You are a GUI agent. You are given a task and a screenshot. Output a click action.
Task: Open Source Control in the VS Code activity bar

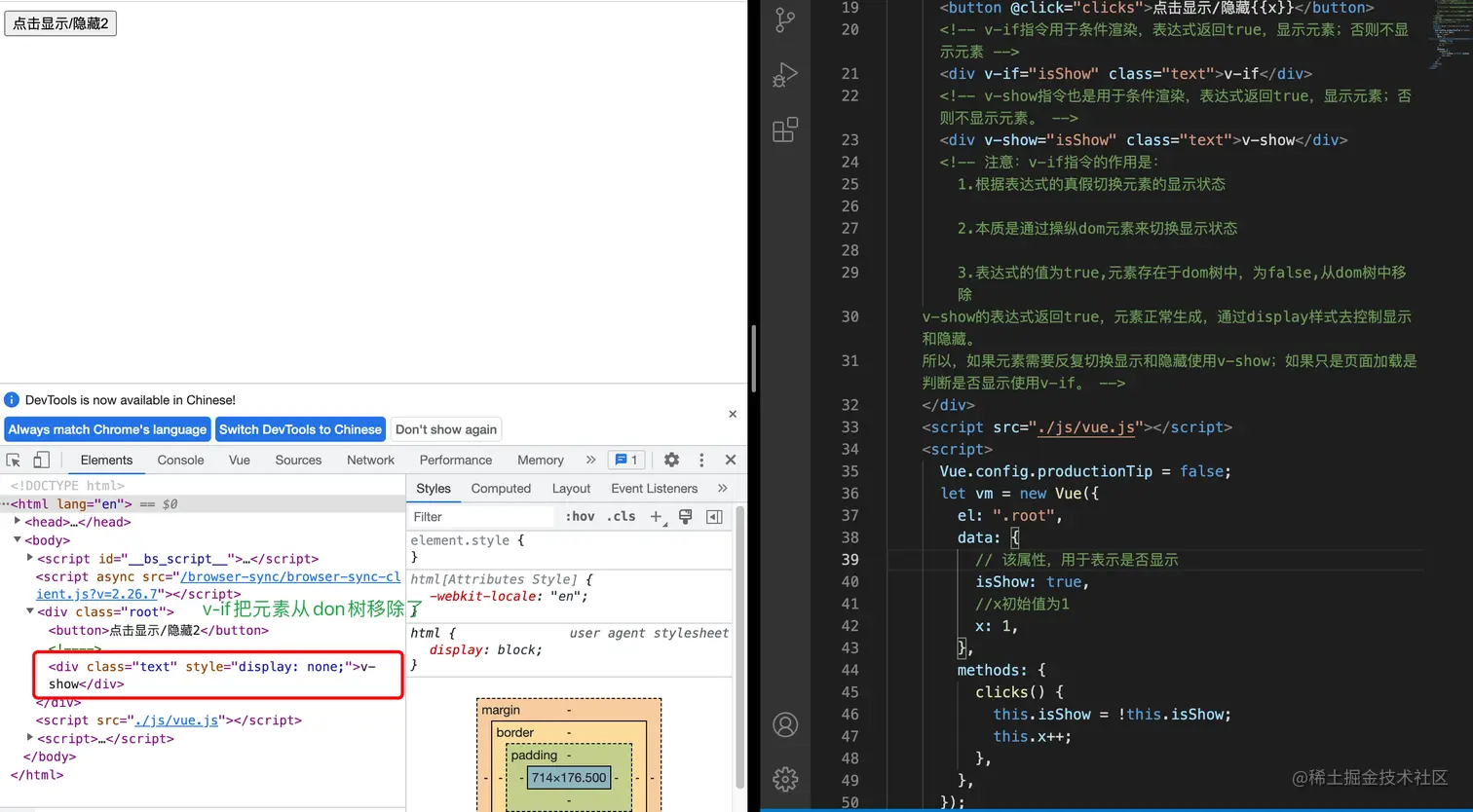[x=785, y=19]
